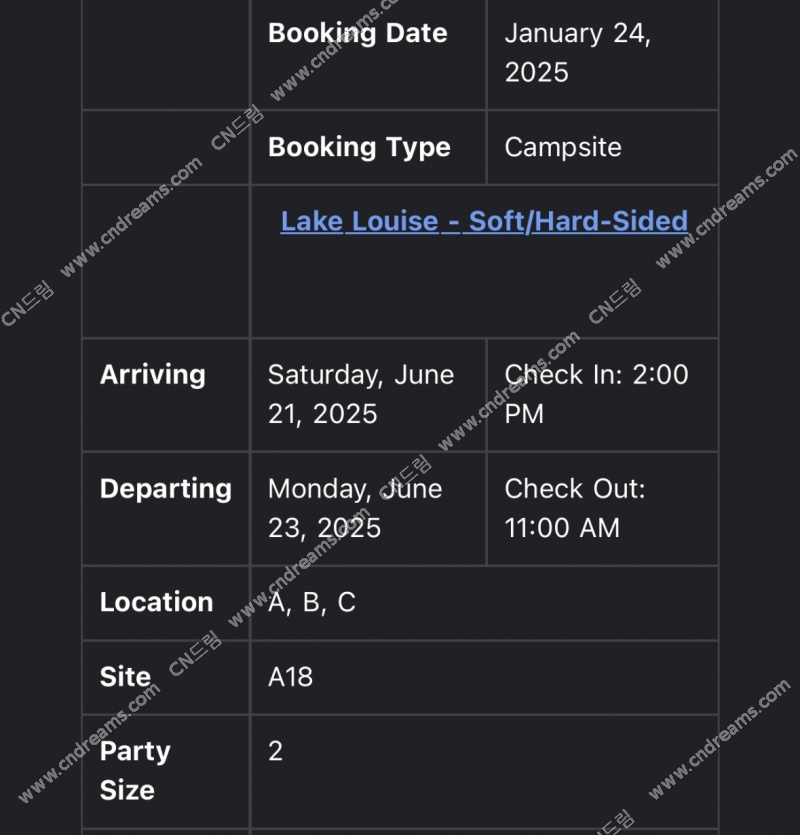Select the Booking Type label
800x835 pixels.
tap(360, 148)
